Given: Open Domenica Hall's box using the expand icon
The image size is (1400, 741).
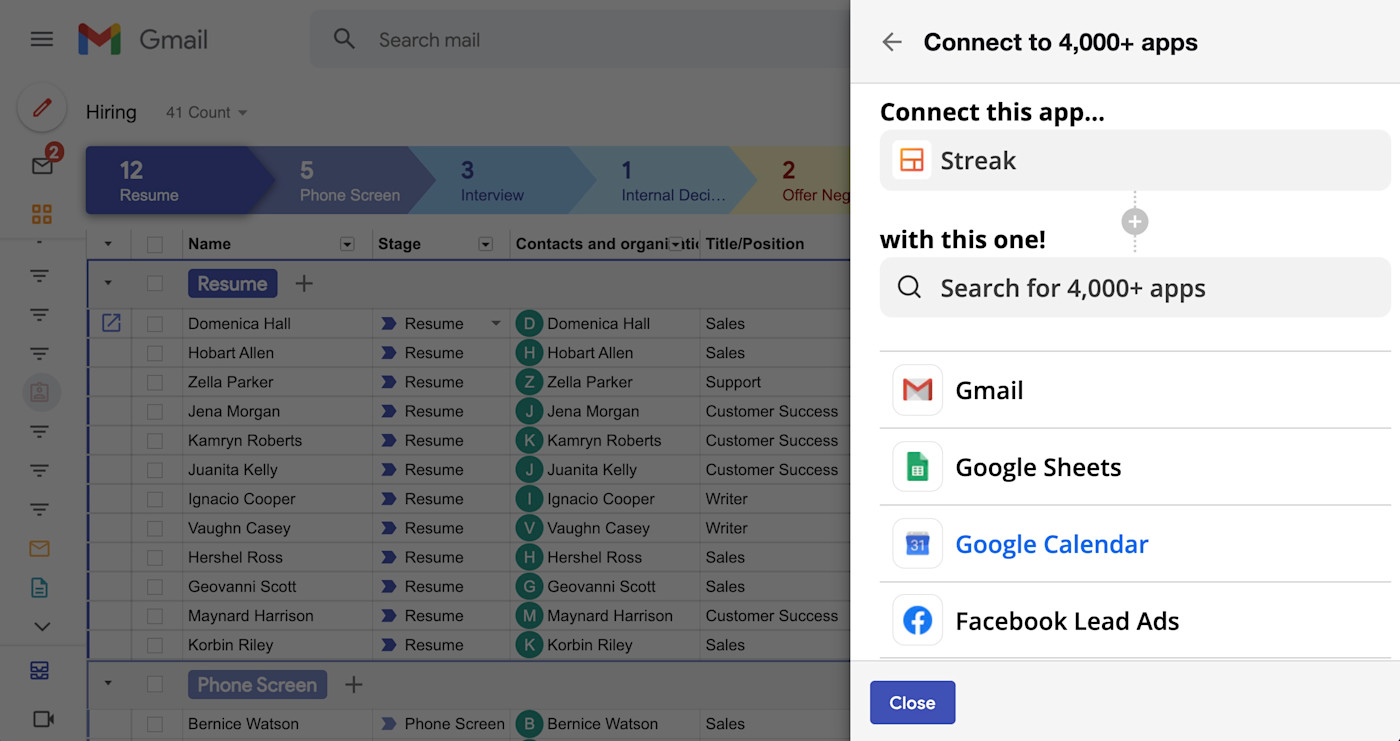Looking at the screenshot, I should click(111, 323).
